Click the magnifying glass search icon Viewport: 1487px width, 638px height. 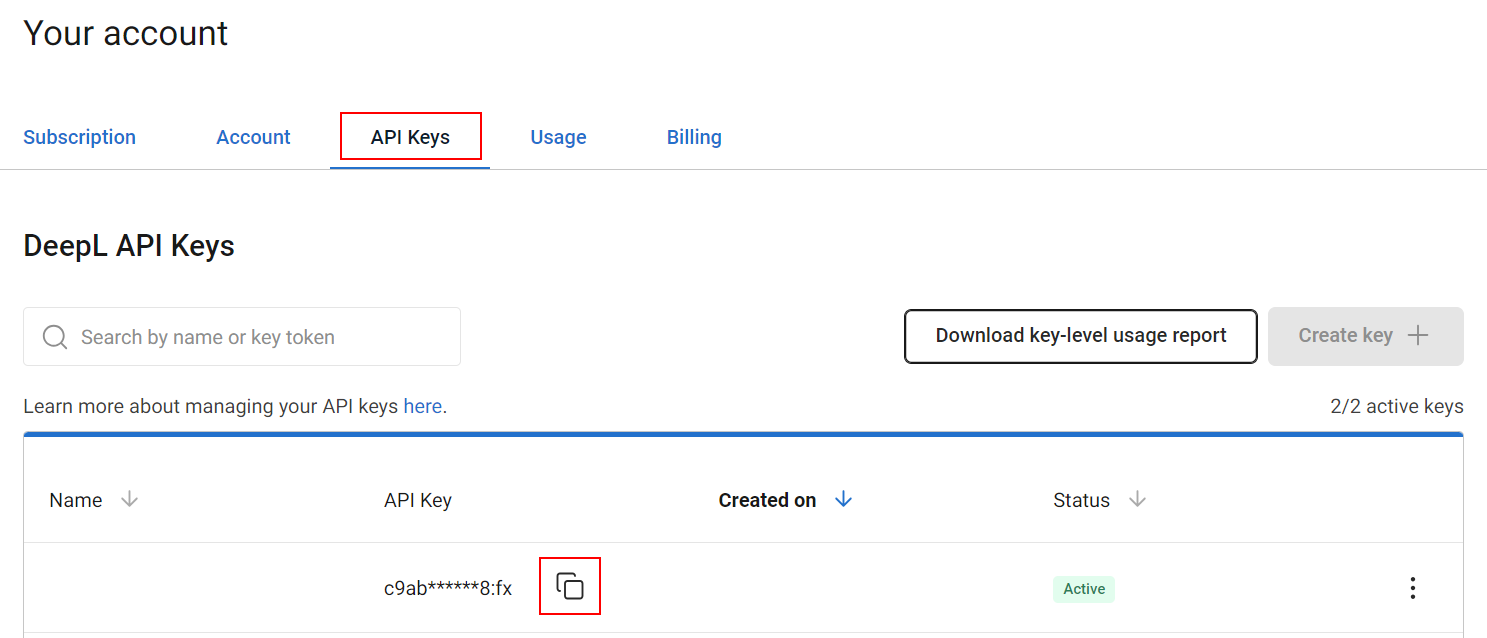(55, 337)
